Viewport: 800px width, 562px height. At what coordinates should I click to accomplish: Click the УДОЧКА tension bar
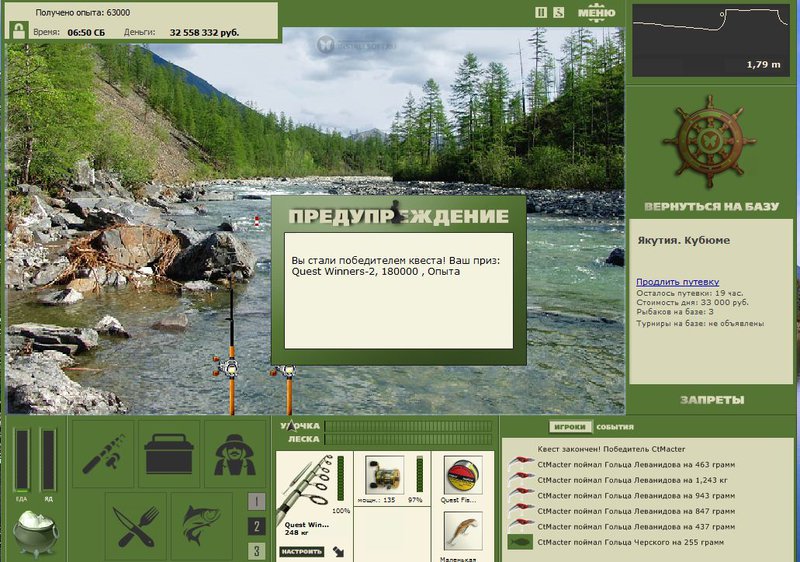click(409, 426)
